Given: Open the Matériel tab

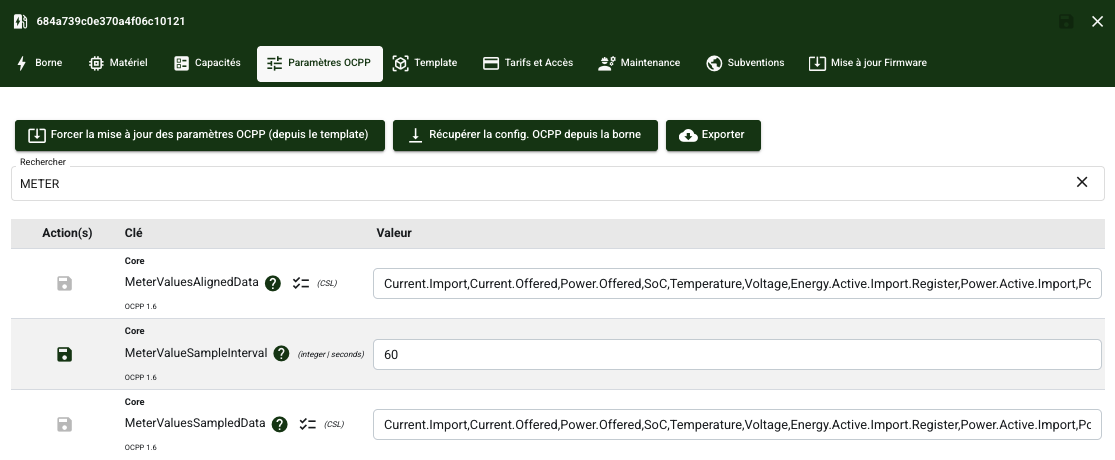Looking at the screenshot, I should tap(118, 63).
